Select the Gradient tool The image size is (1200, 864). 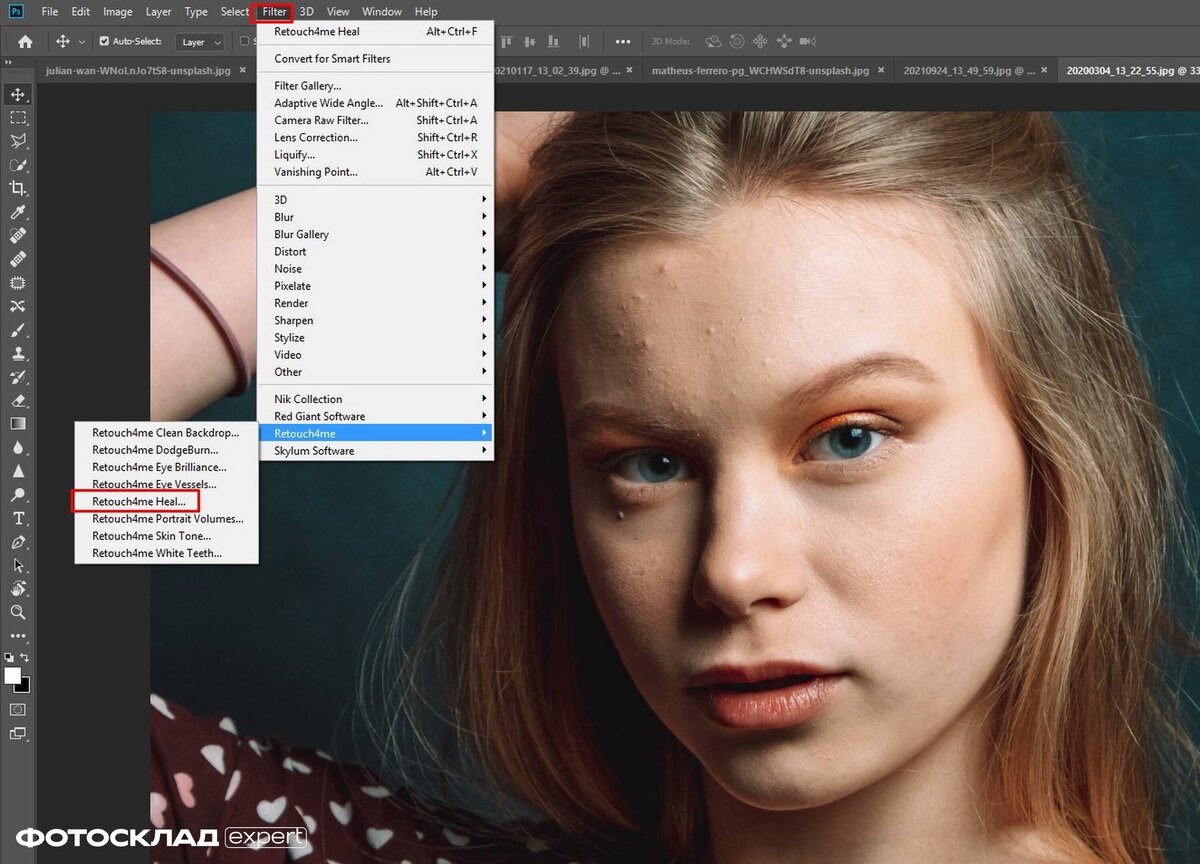pyautogui.click(x=18, y=424)
